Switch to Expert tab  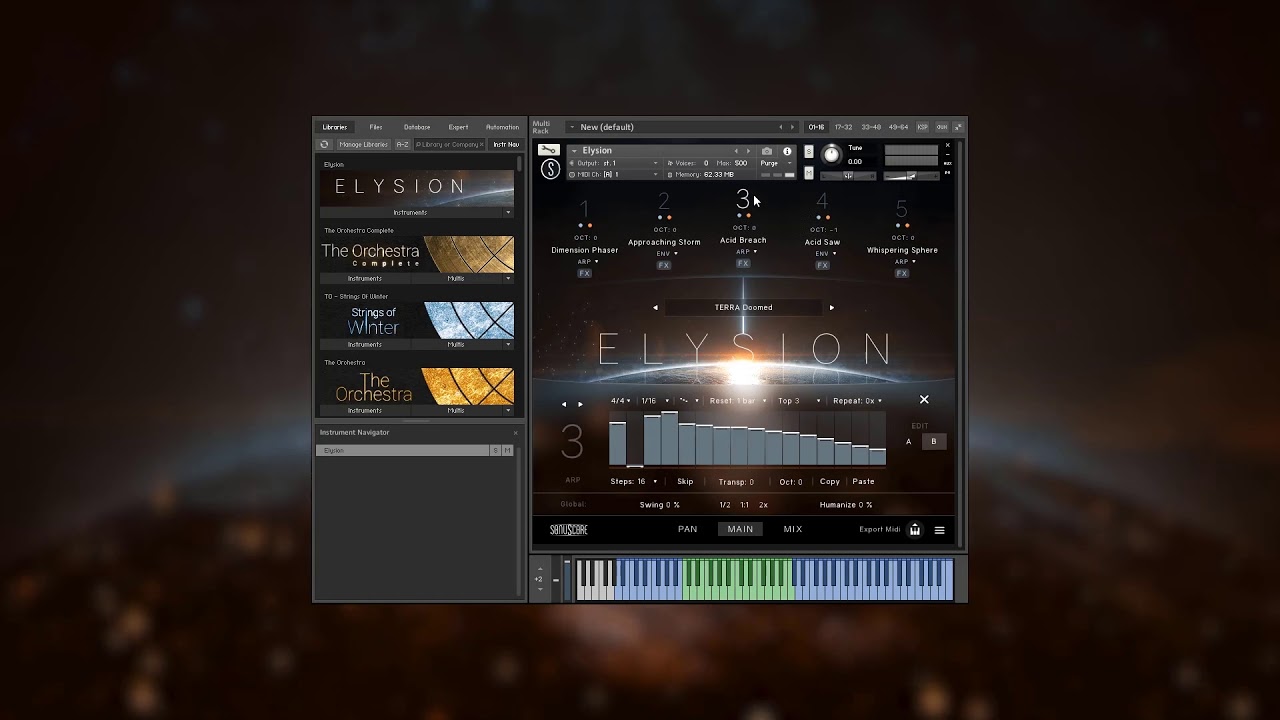[458, 127]
